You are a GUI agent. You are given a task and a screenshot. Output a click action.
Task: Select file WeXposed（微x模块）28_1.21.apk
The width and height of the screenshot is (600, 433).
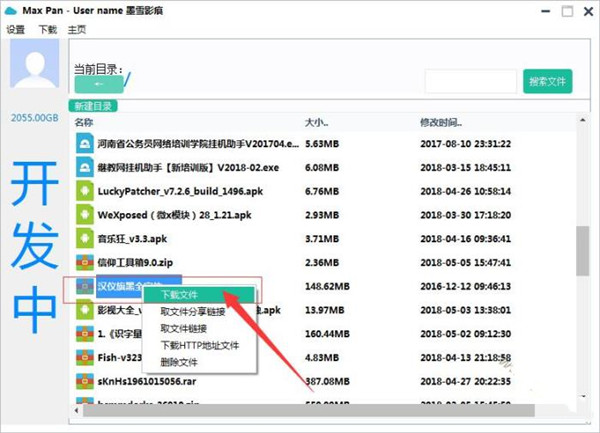click(174, 215)
